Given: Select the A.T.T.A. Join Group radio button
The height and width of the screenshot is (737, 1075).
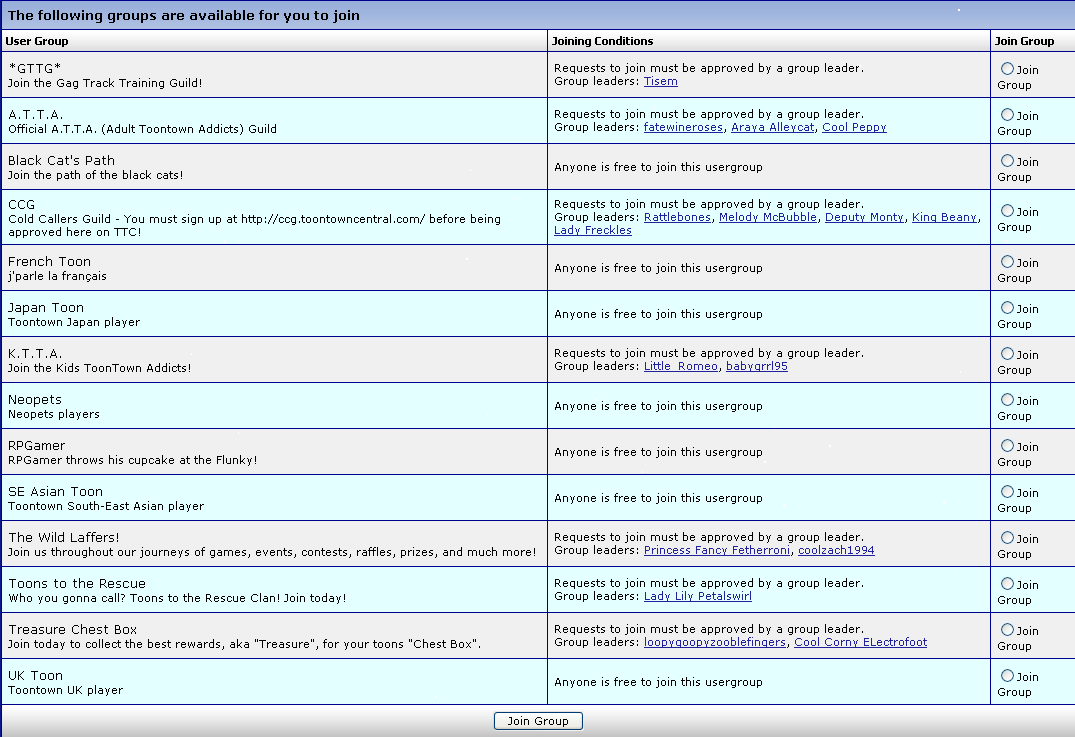Looking at the screenshot, I should 1007,114.
